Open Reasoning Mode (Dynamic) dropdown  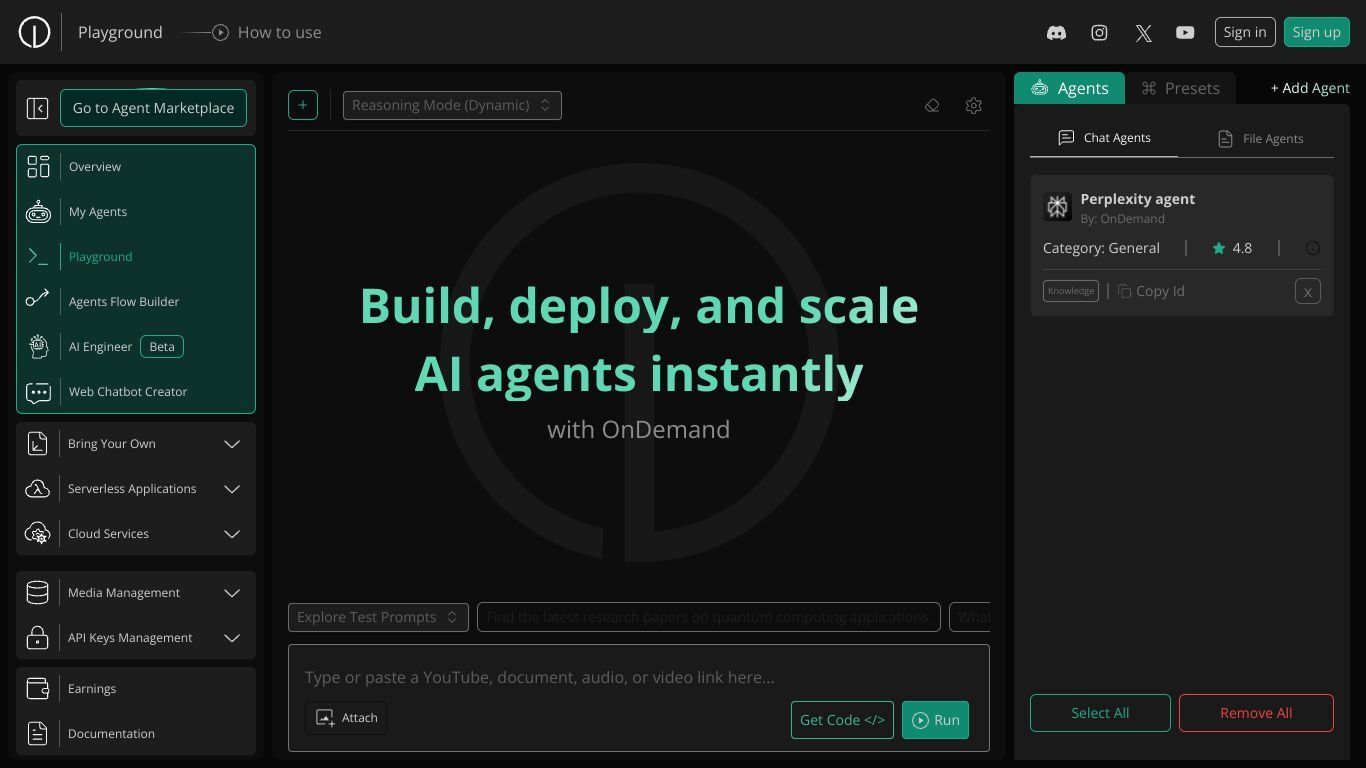(x=452, y=105)
